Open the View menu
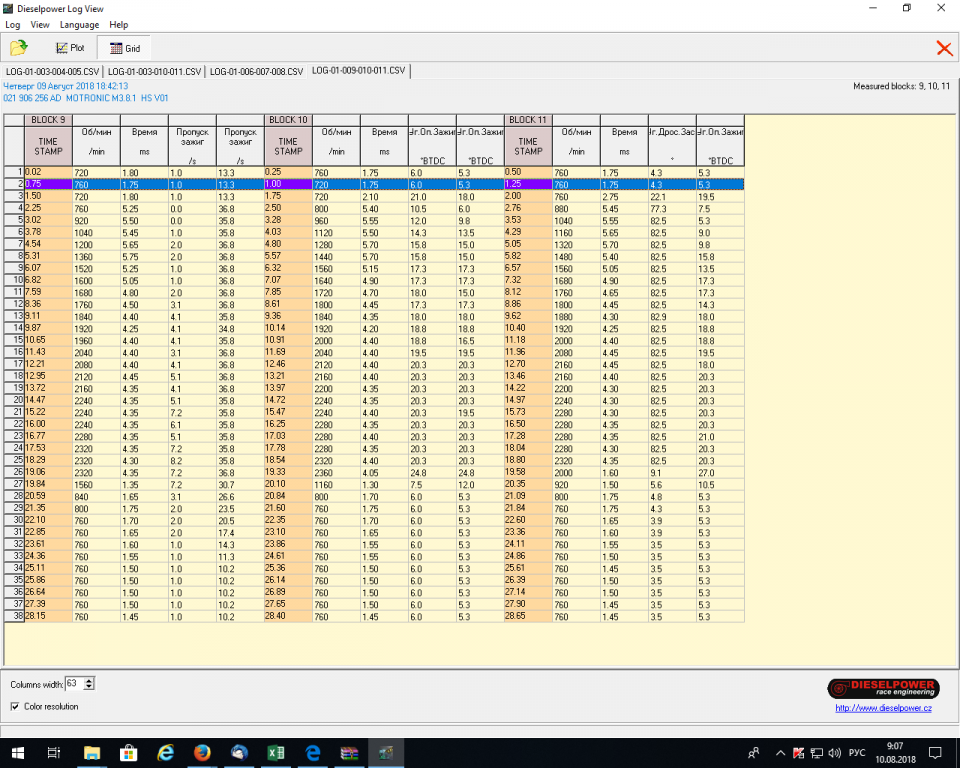This screenshot has height=768, width=960. [x=40, y=24]
